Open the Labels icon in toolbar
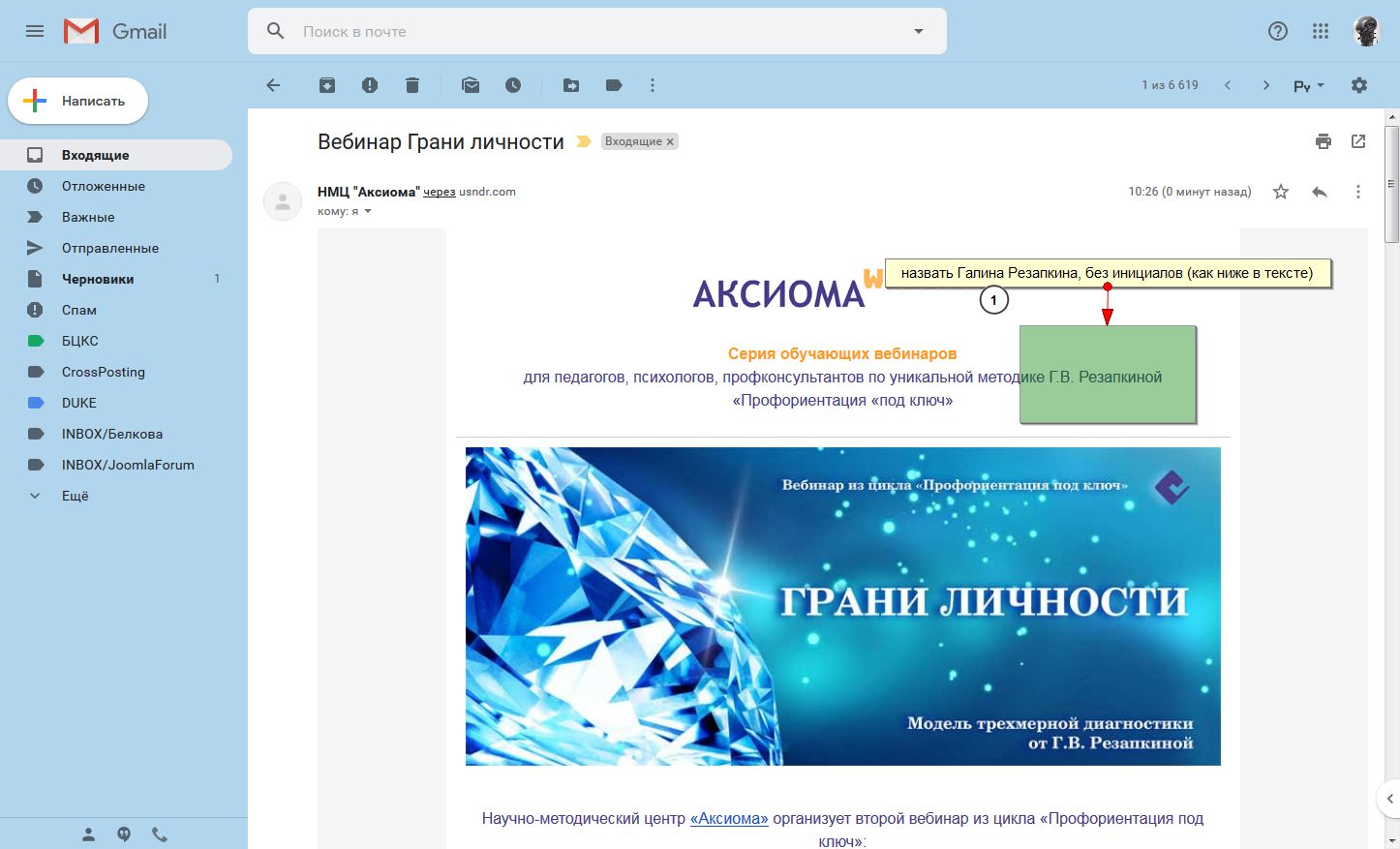 pos(614,85)
